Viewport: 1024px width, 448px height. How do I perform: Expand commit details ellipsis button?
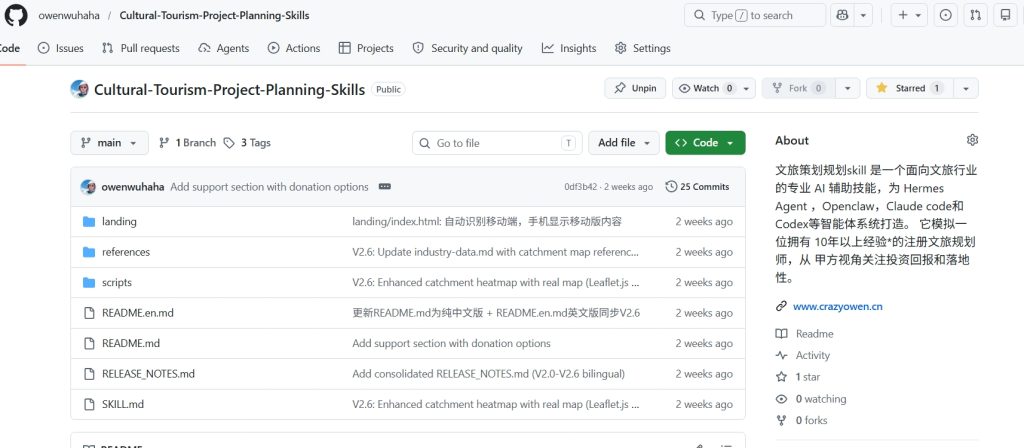click(x=385, y=187)
